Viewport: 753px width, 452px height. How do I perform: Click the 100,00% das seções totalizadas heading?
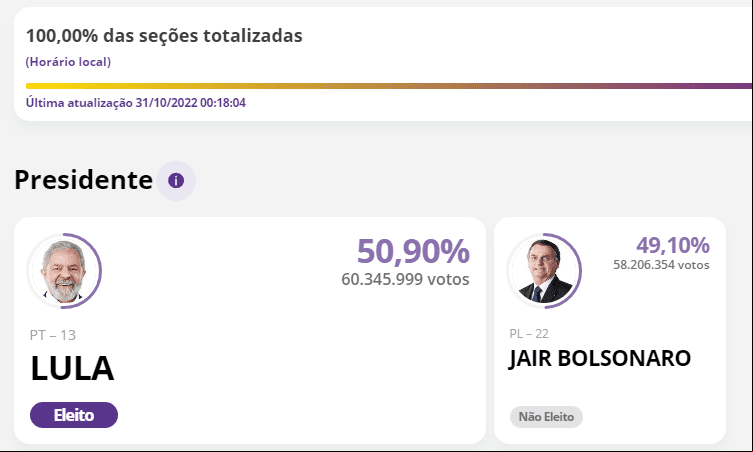(x=164, y=36)
